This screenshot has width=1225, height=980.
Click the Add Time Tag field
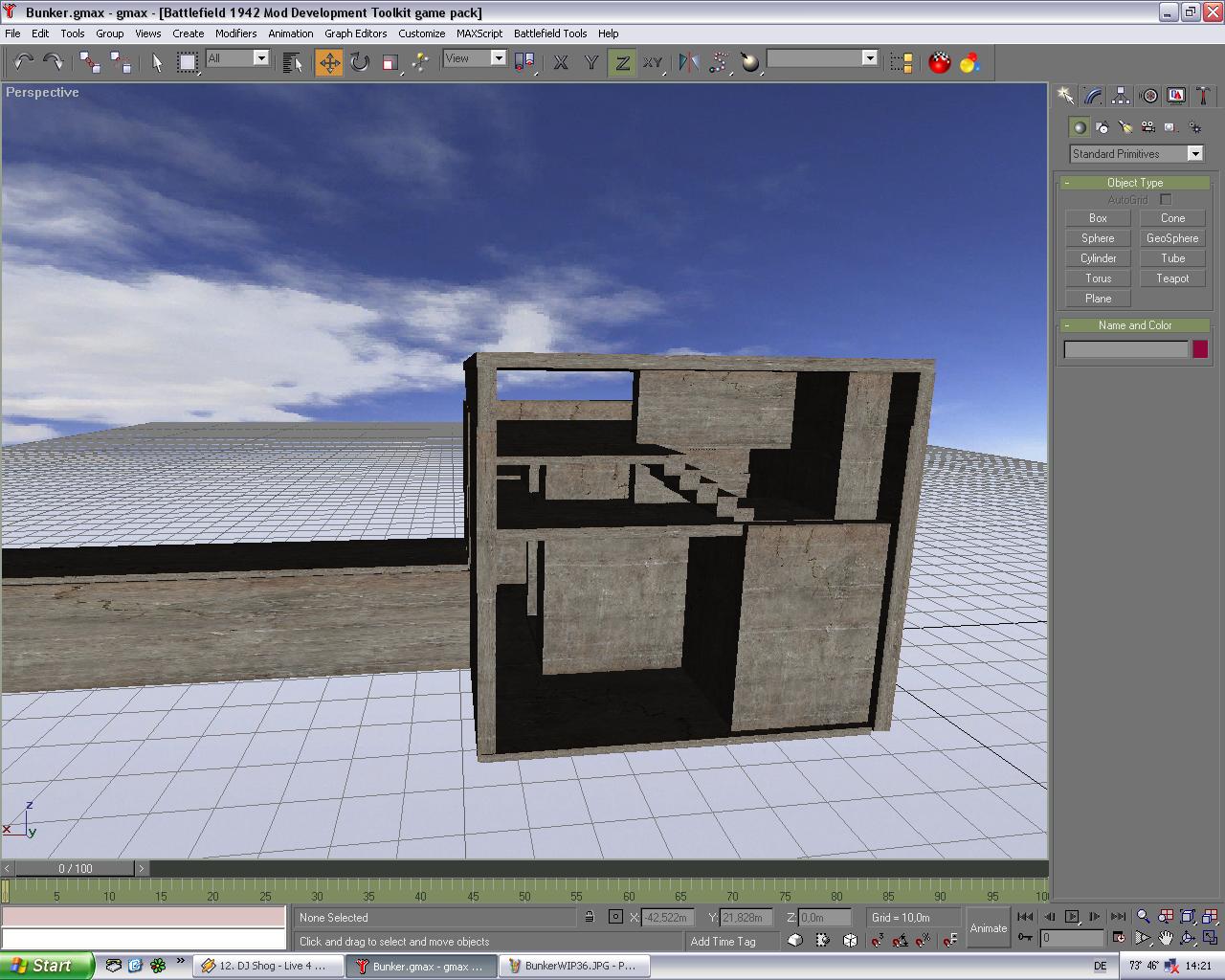point(724,941)
